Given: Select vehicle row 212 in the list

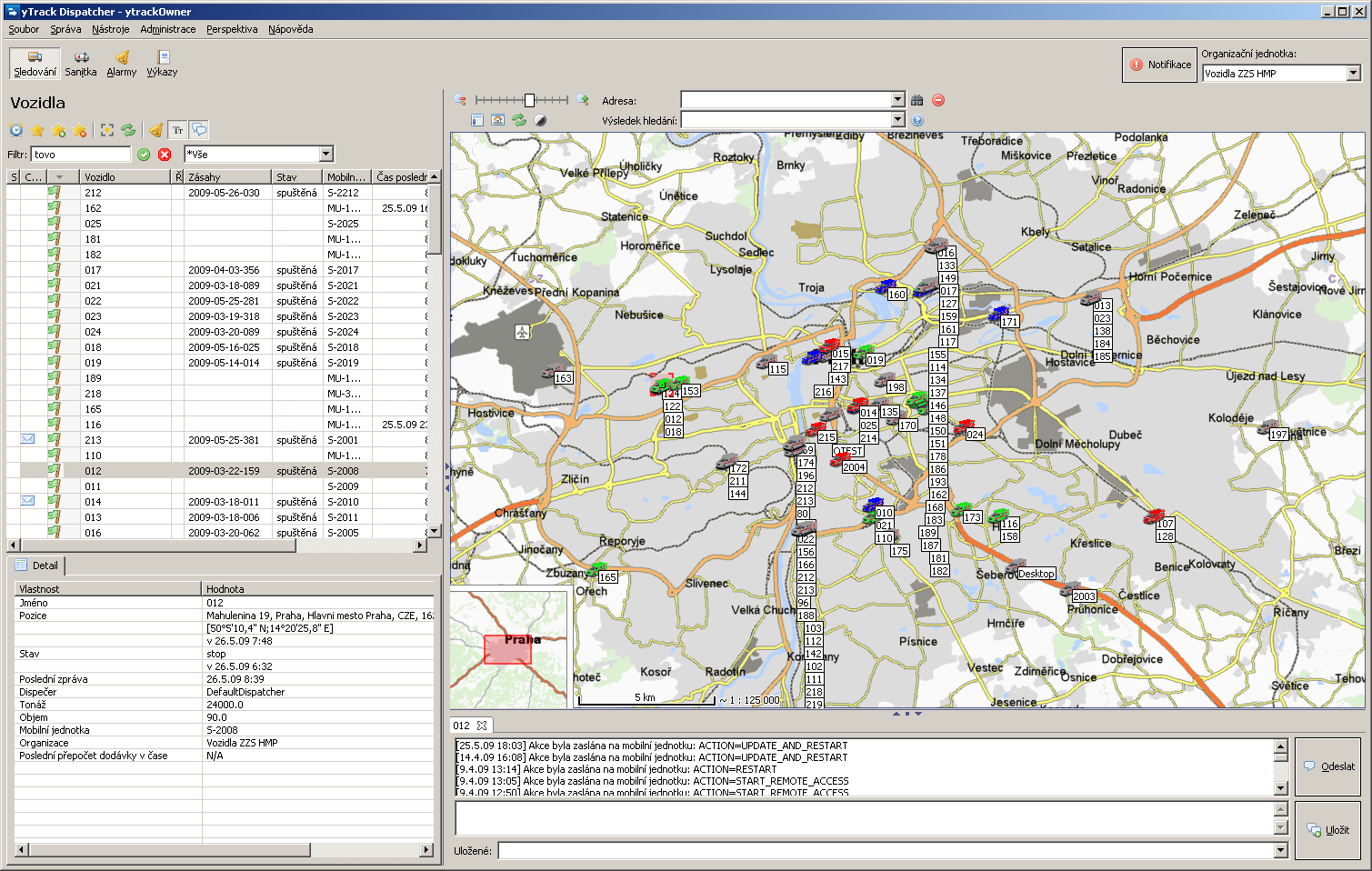Looking at the screenshot, I should tap(216, 193).
